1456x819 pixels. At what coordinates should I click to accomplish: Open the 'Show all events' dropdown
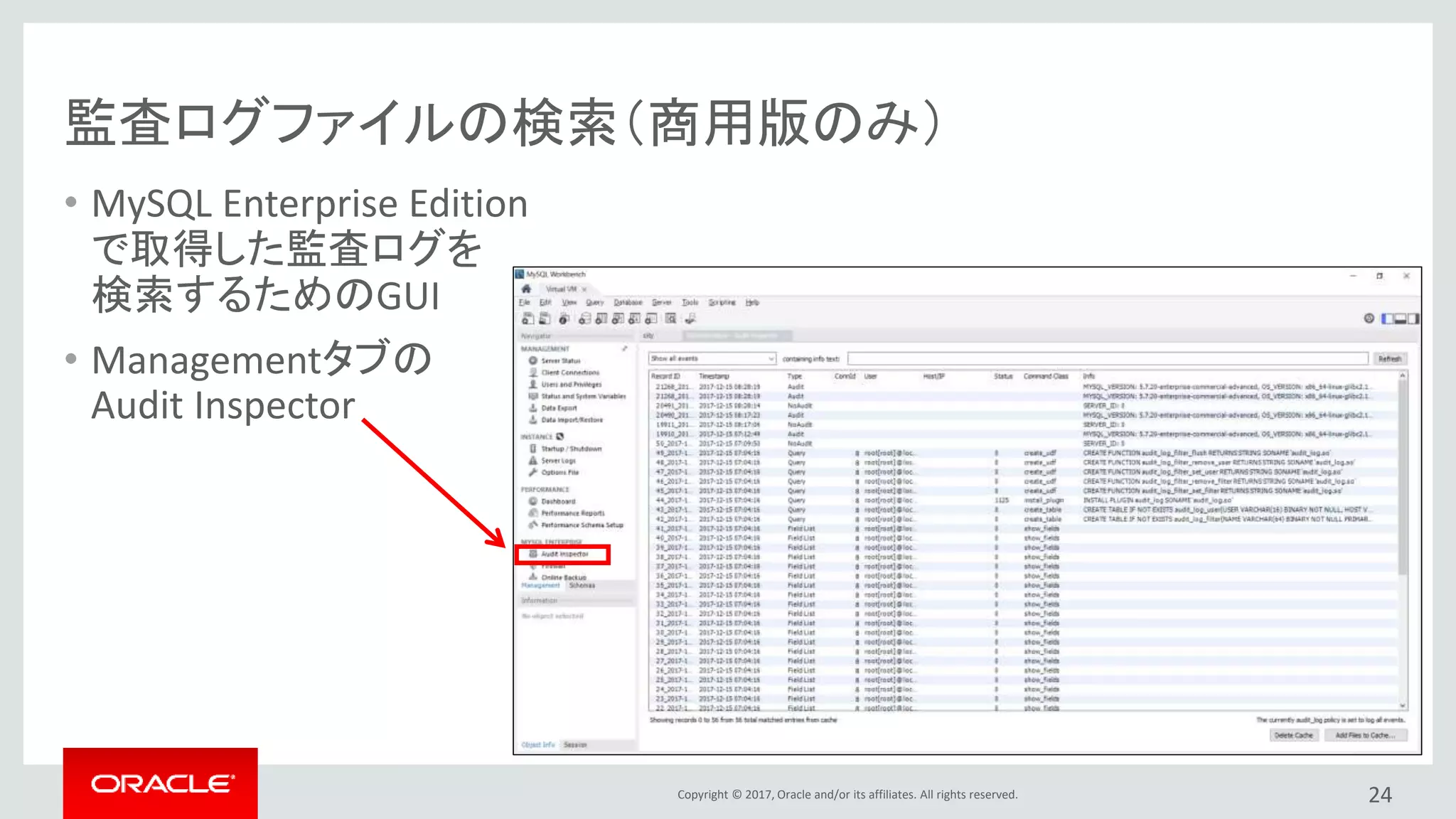point(712,359)
